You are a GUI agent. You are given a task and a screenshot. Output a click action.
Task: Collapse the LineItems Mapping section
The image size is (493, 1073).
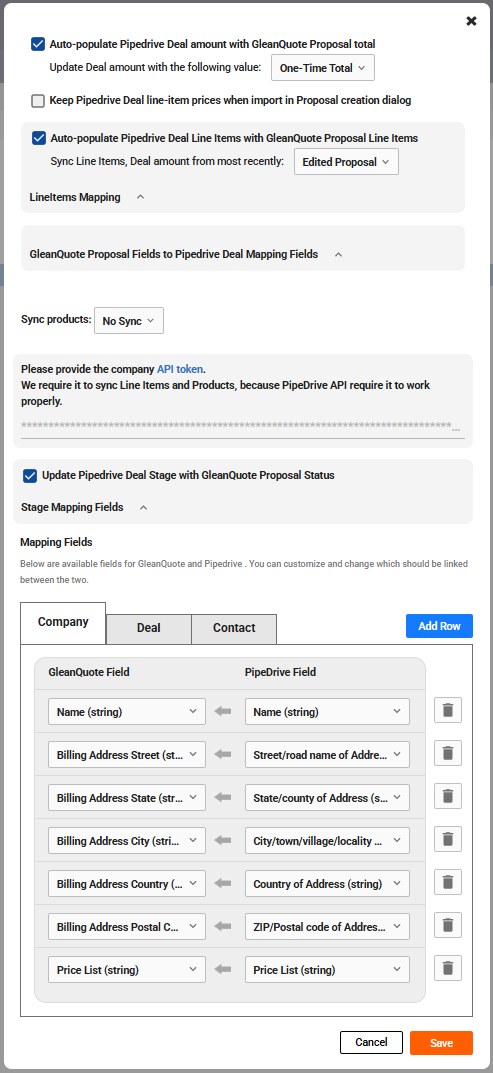click(140, 197)
